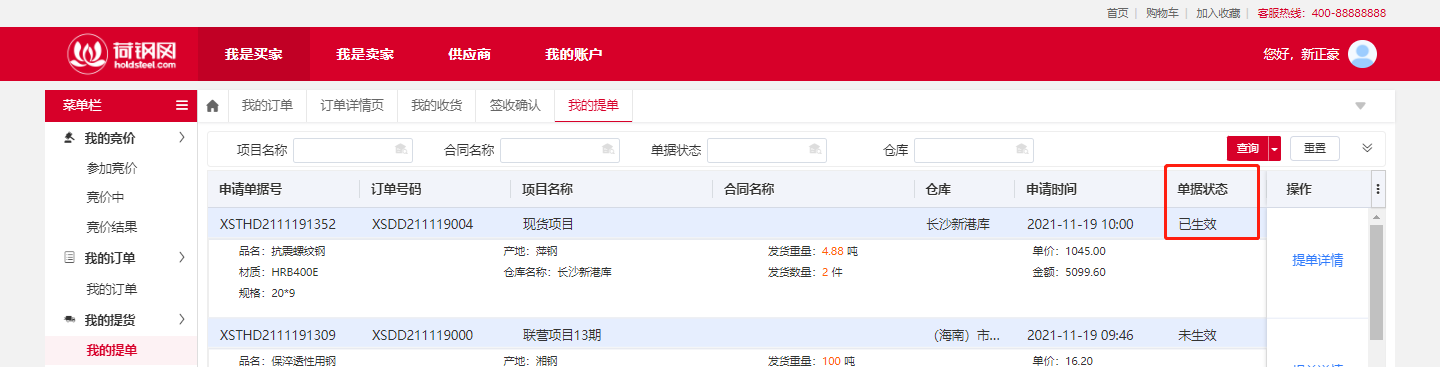
Task: Focus the 单据状态 input field
Action: pos(767,150)
